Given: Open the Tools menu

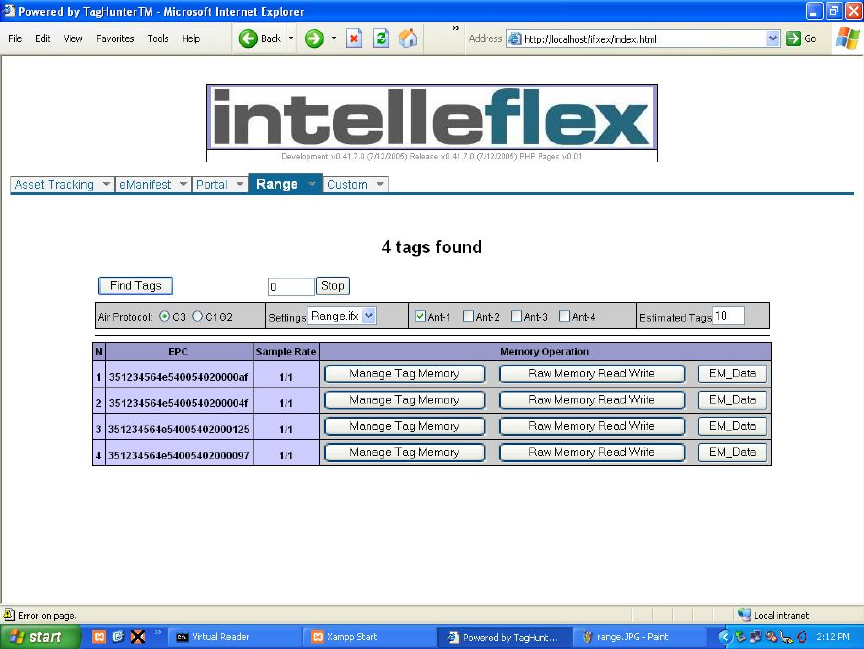Looking at the screenshot, I should (158, 39).
